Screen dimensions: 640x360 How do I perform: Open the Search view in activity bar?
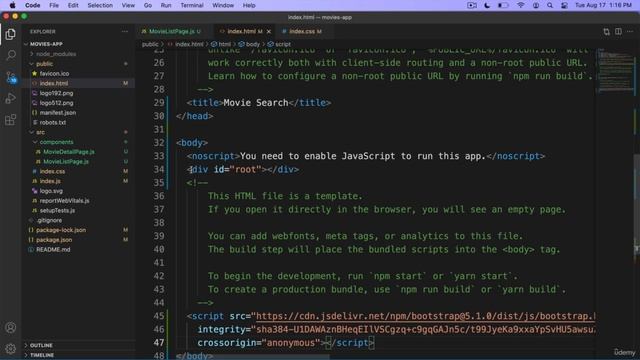(11, 55)
